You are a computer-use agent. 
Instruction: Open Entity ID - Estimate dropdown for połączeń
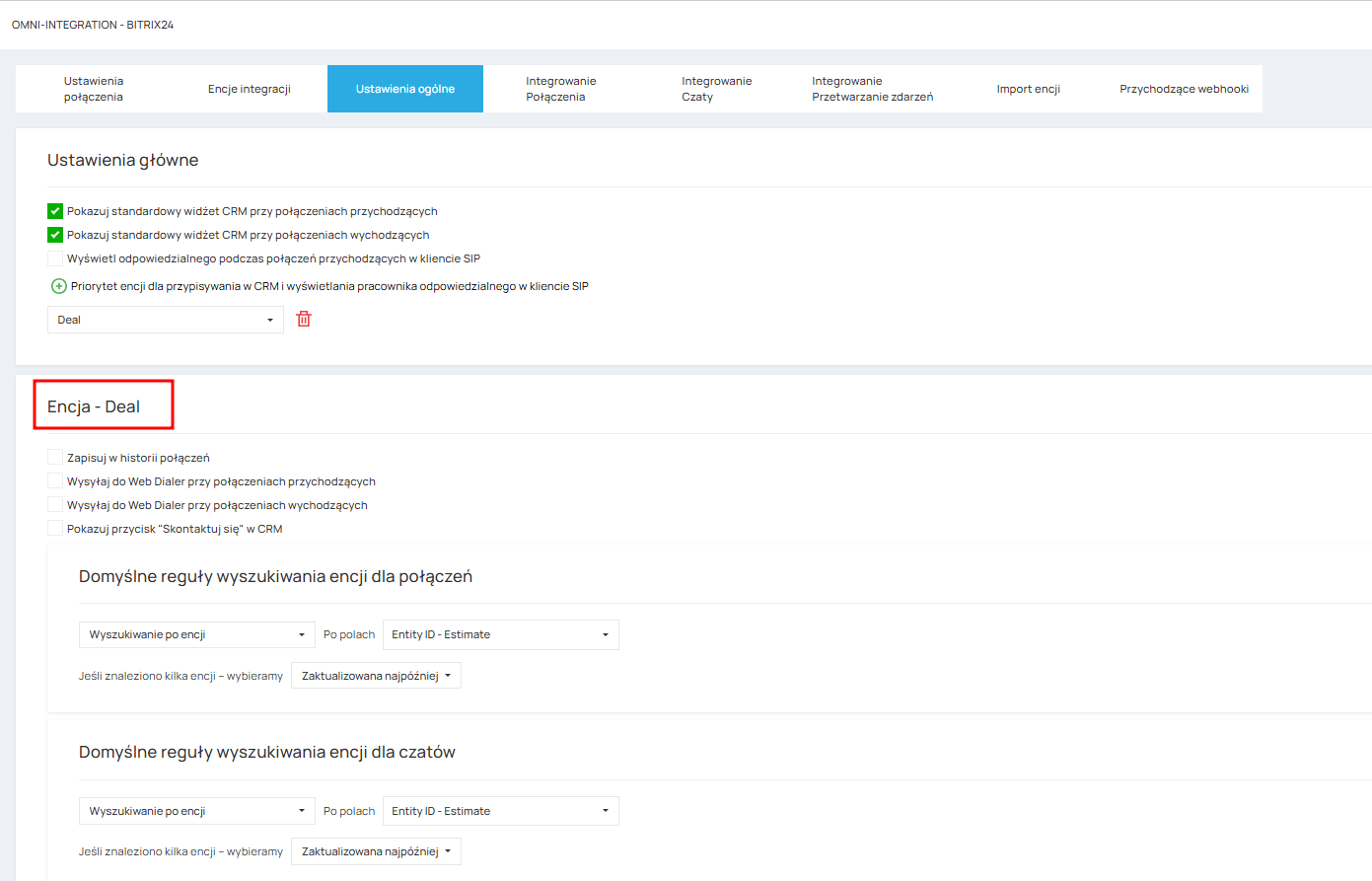(501, 634)
